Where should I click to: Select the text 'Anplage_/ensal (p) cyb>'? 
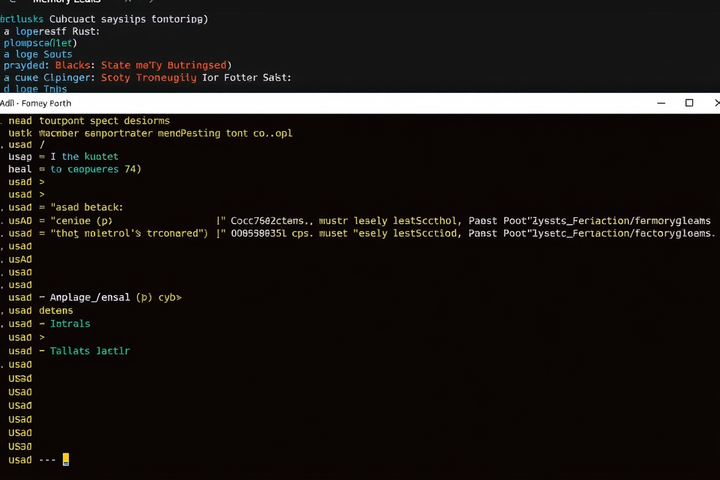(x=116, y=298)
